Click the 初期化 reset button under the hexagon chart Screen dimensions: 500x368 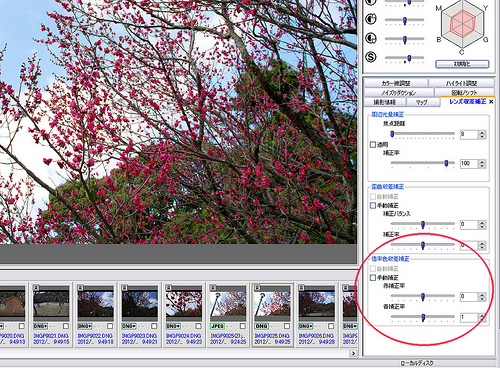coord(462,64)
